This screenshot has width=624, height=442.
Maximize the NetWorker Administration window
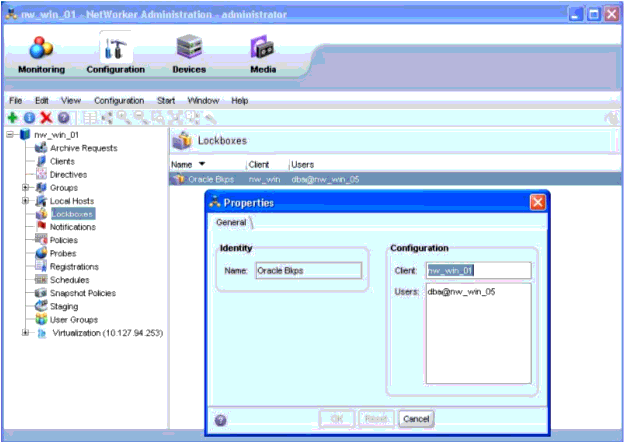(x=594, y=14)
